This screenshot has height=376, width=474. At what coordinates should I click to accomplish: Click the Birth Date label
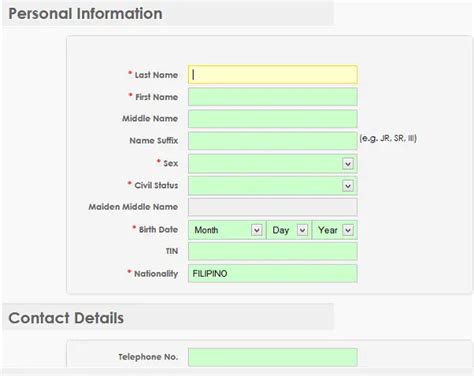pyautogui.click(x=158, y=229)
